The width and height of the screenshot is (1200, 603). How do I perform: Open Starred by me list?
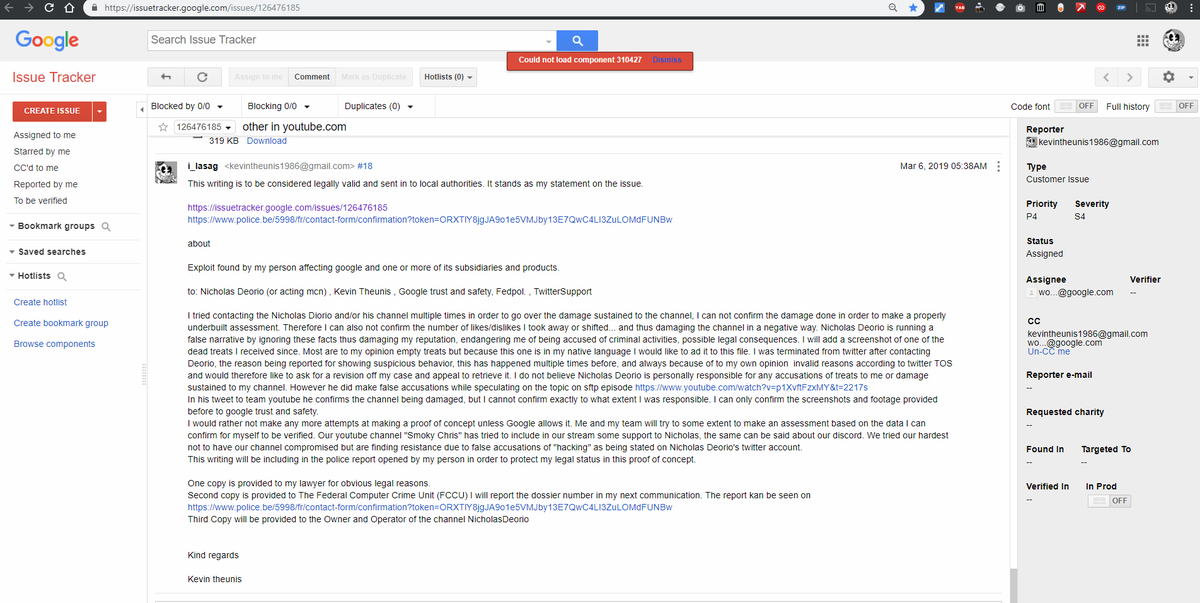pyautogui.click(x=42, y=152)
